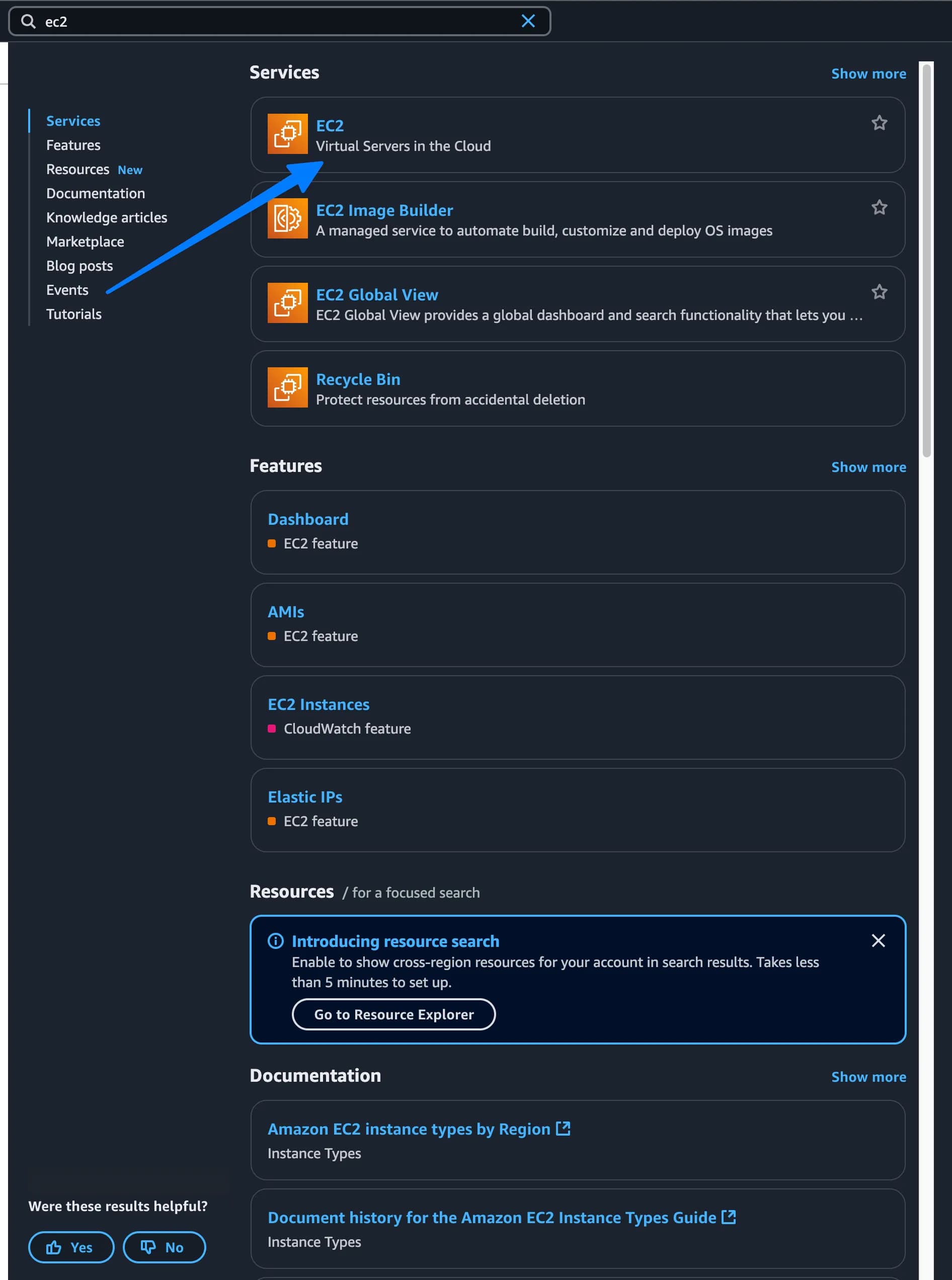The height and width of the screenshot is (1280, 952).
Task: Toggle the EC2 Global View favorite star
Action: 880,292
